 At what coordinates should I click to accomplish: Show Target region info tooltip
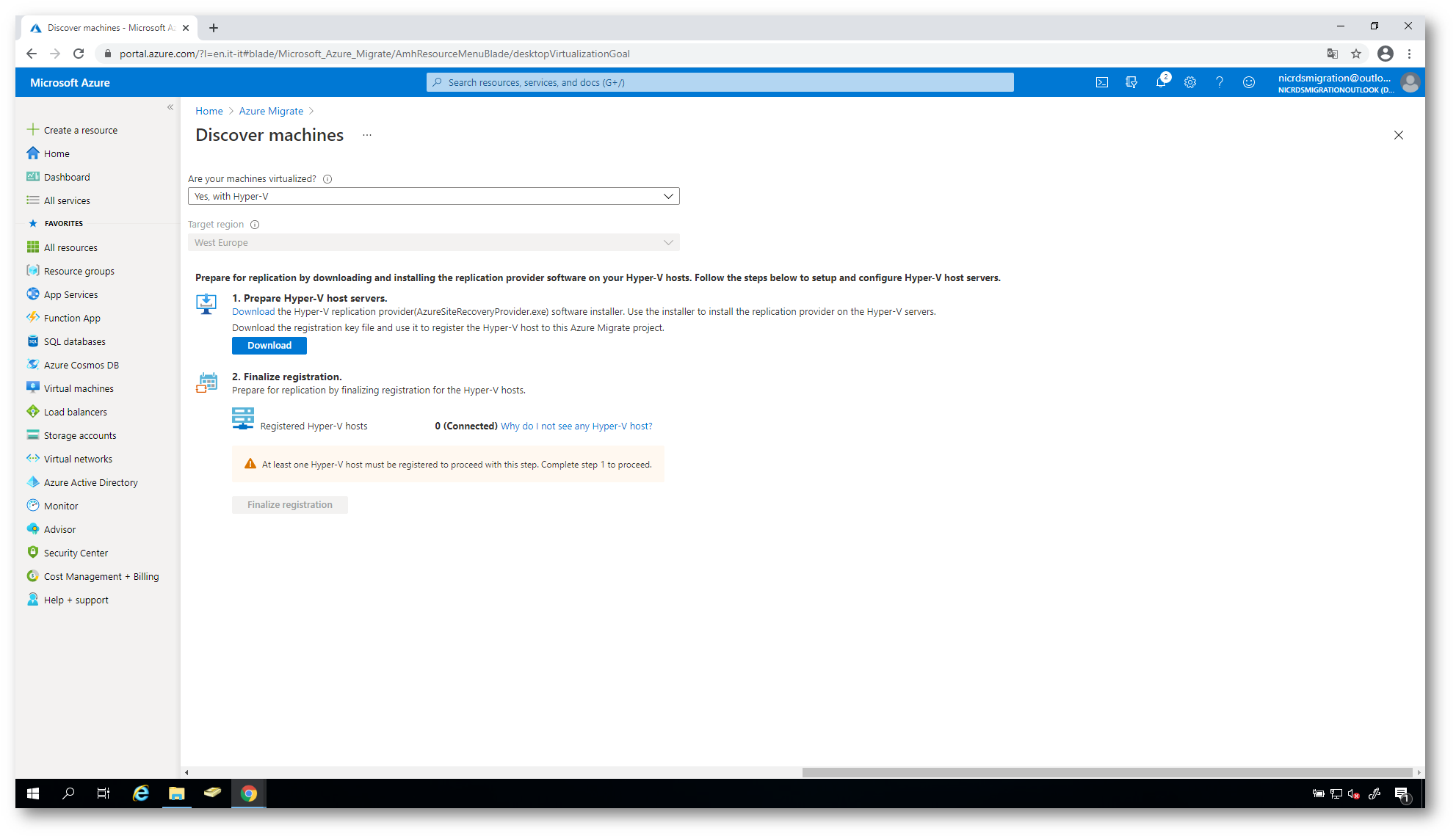(x=255, y=225)
